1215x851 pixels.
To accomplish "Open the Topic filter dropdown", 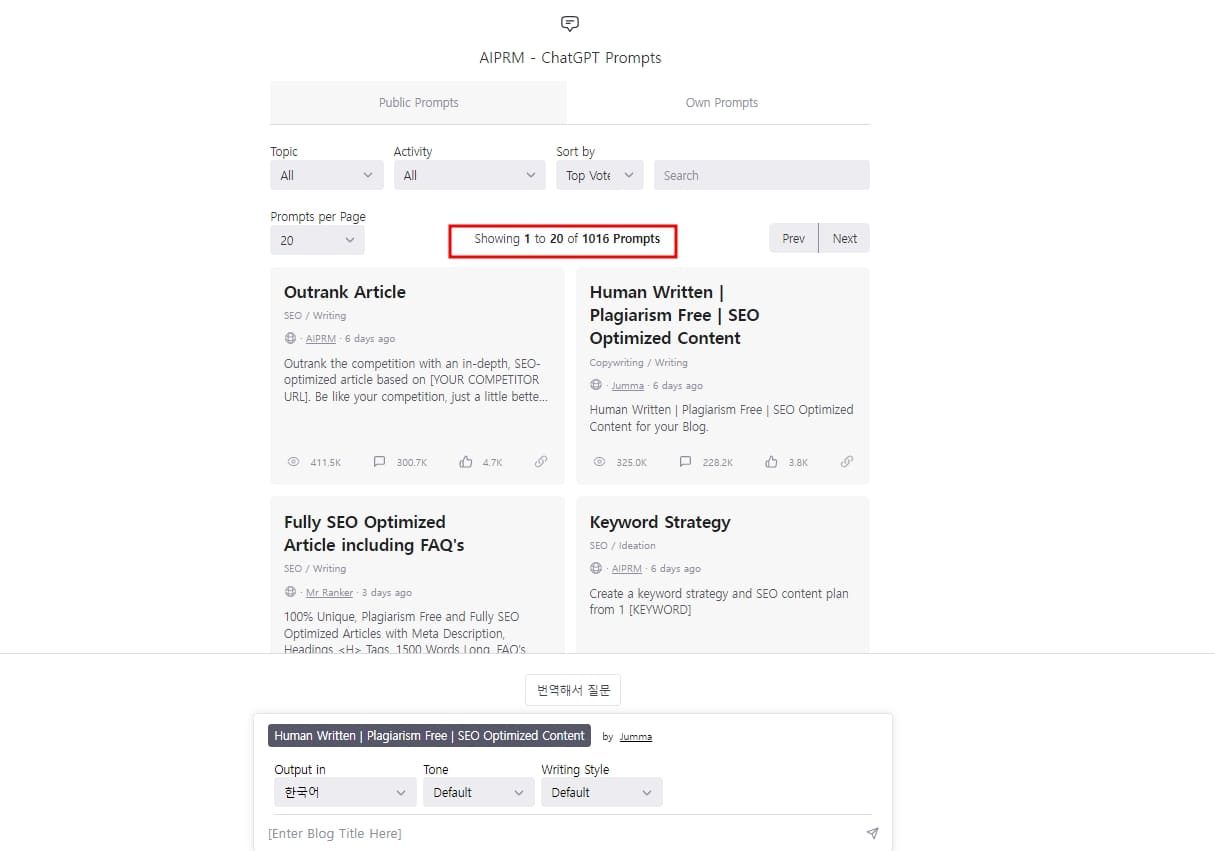I will click(x=326, y=175).
